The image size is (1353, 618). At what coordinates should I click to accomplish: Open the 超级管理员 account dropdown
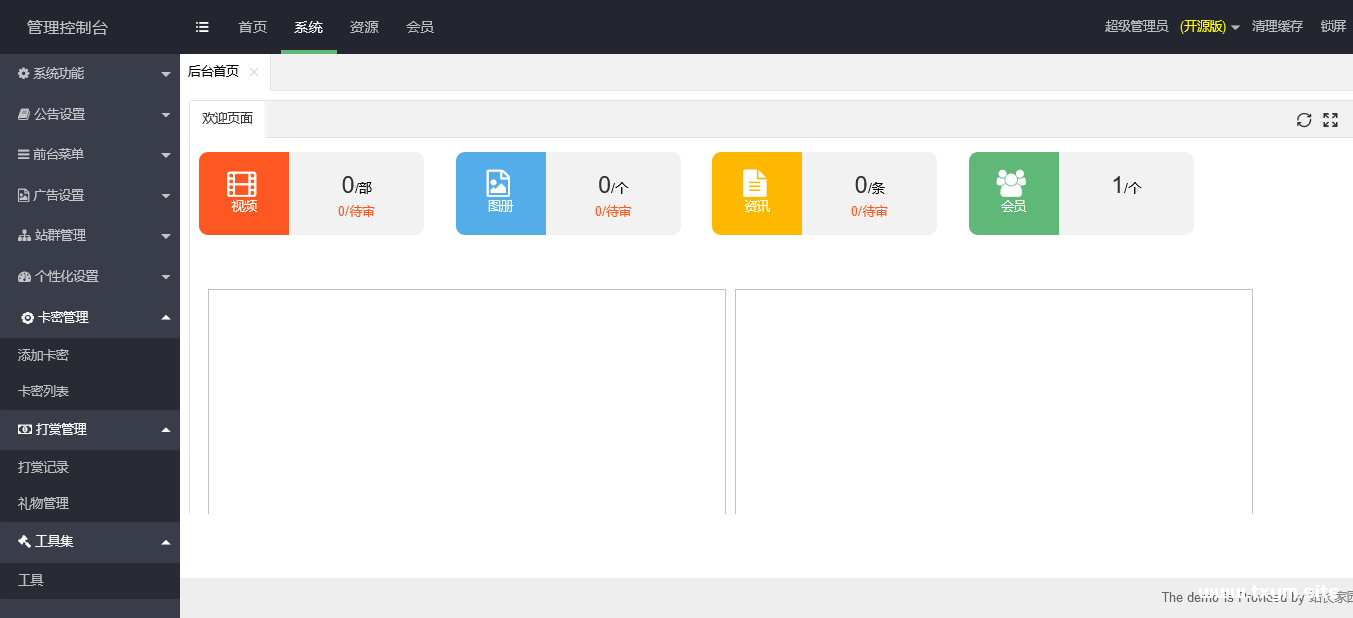(x=1171, y=27)
